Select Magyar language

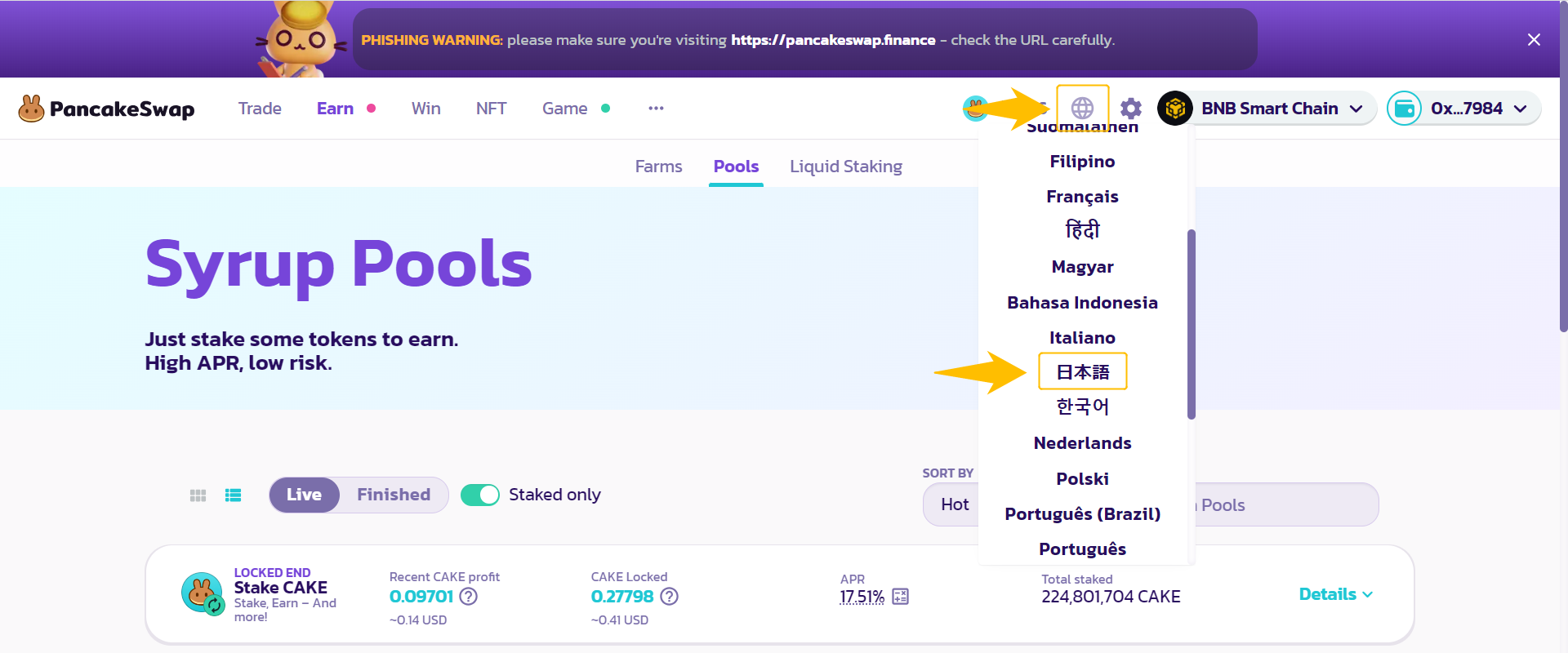pos(1082,267)
